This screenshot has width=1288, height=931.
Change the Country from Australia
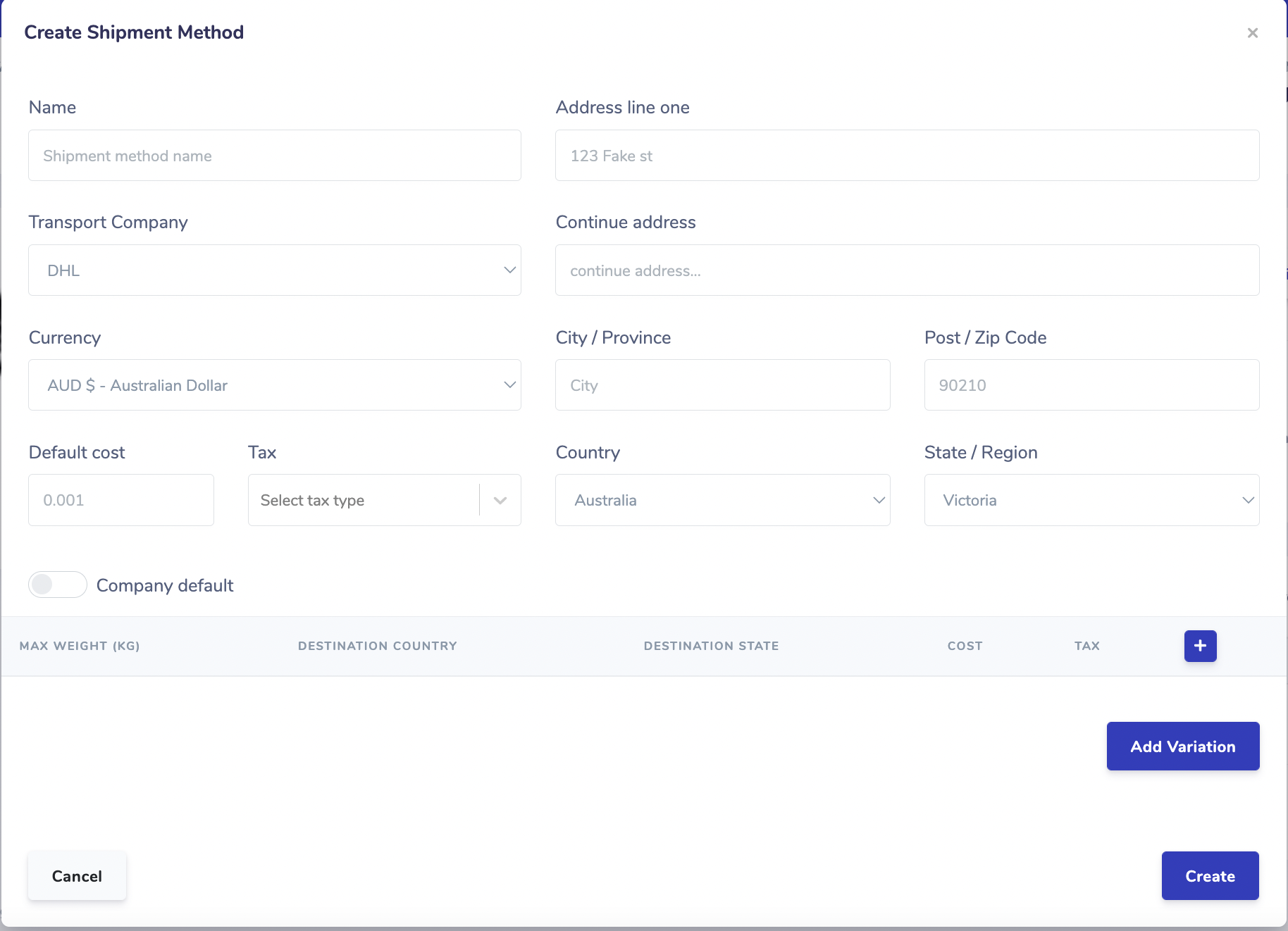click(x=722, y=500)
